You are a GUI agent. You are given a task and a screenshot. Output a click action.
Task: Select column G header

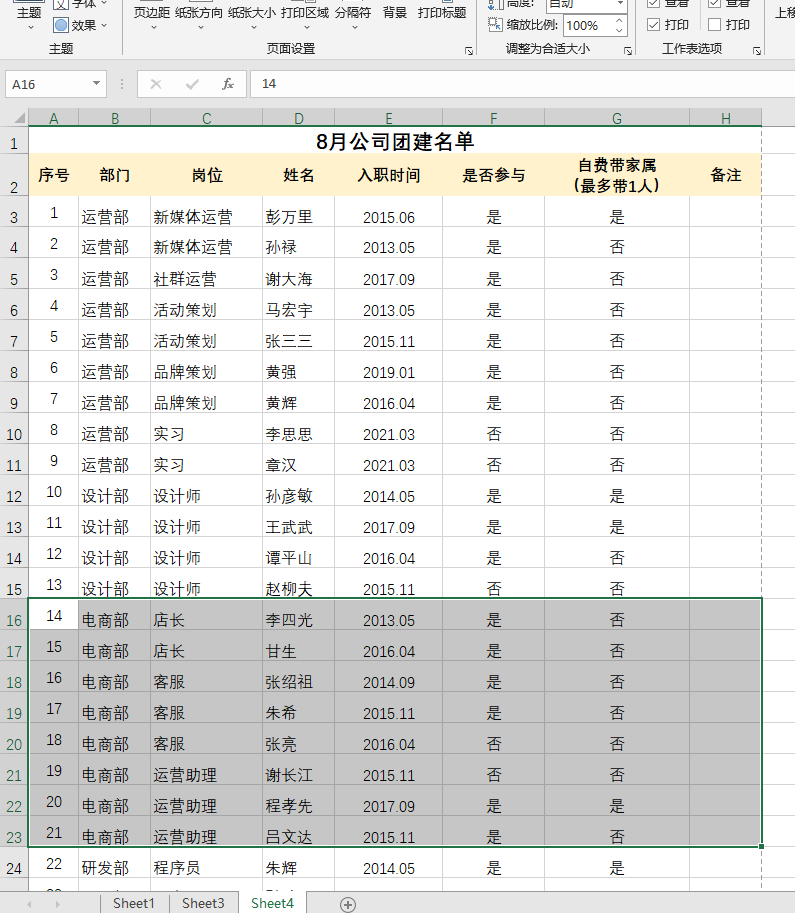click(x=617, y=118)
